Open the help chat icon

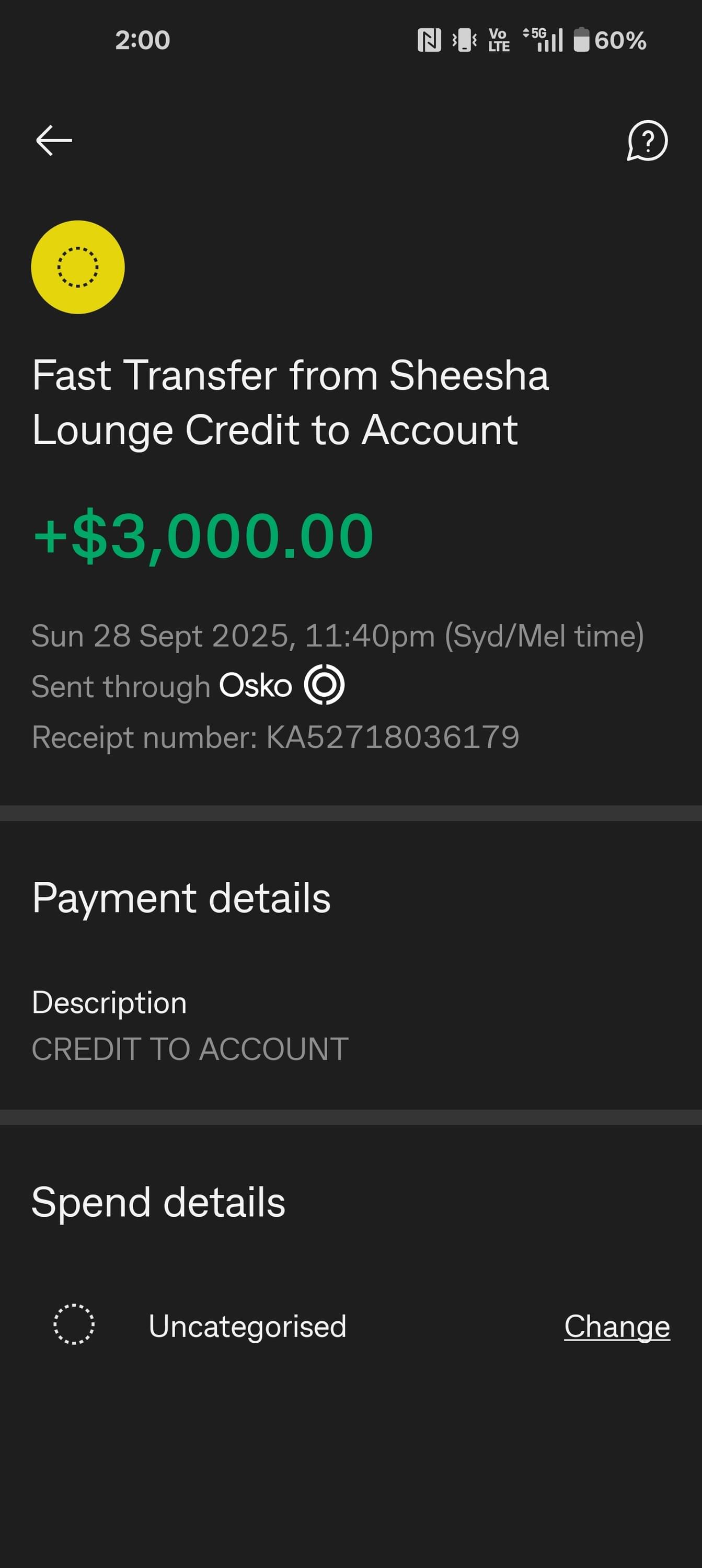pos(647,141)
